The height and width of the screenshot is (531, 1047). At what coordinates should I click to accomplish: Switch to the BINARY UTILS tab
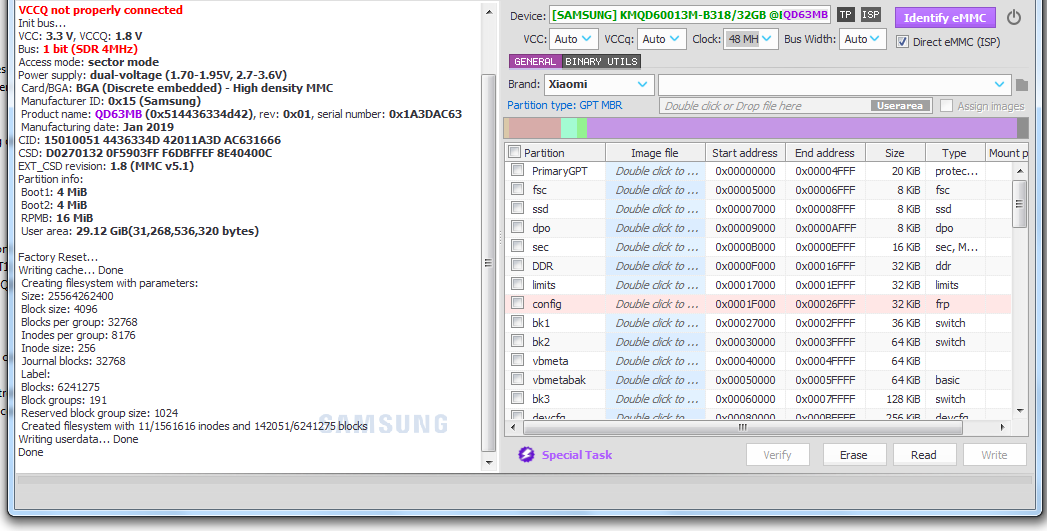602,61
